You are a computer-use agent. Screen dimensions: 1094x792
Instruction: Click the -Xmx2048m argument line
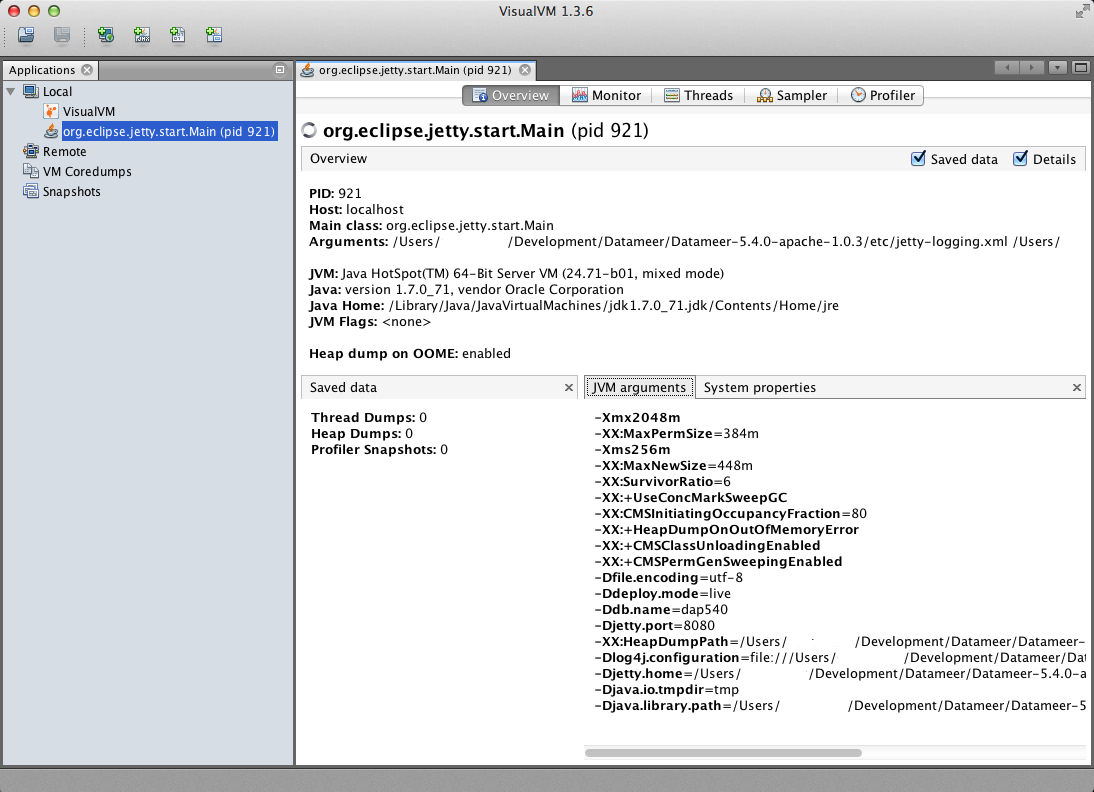(637, 417)
